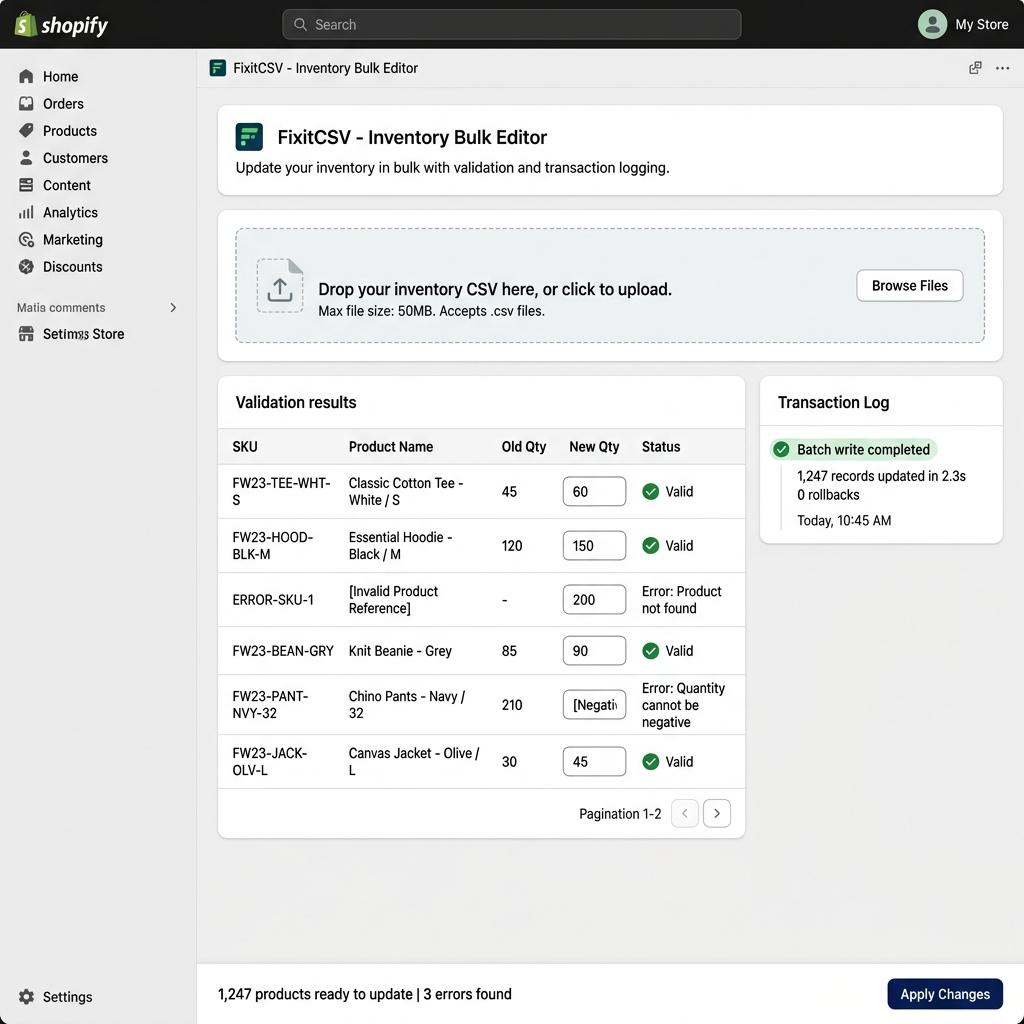1024x1024 pixels.
Task: Open Analytics in the sidebar
Action: tap(70, 212)
